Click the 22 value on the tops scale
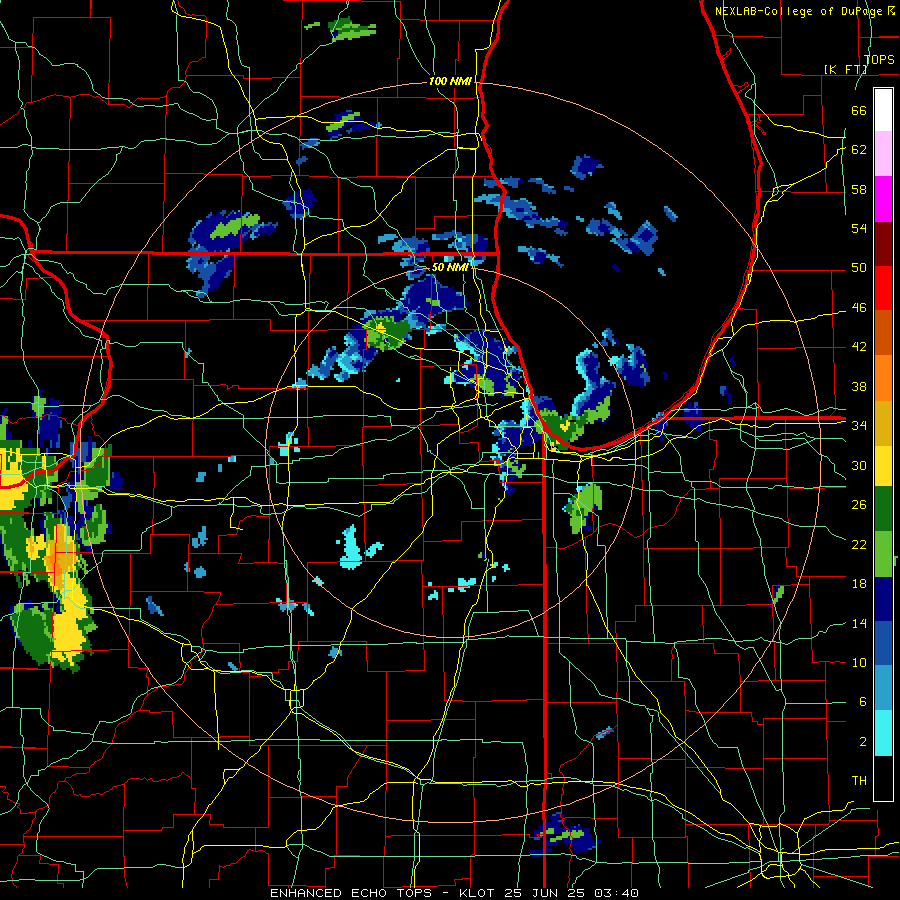Image resolution: width=900 pixels, height=900 pixels. click(859, 544)
